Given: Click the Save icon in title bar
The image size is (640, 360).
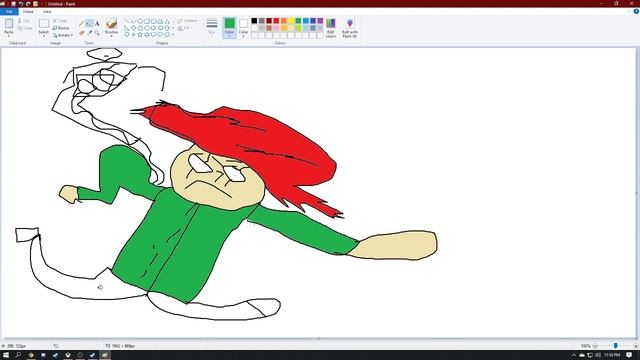Looking at the screenshot, I should tap(13, 4).
